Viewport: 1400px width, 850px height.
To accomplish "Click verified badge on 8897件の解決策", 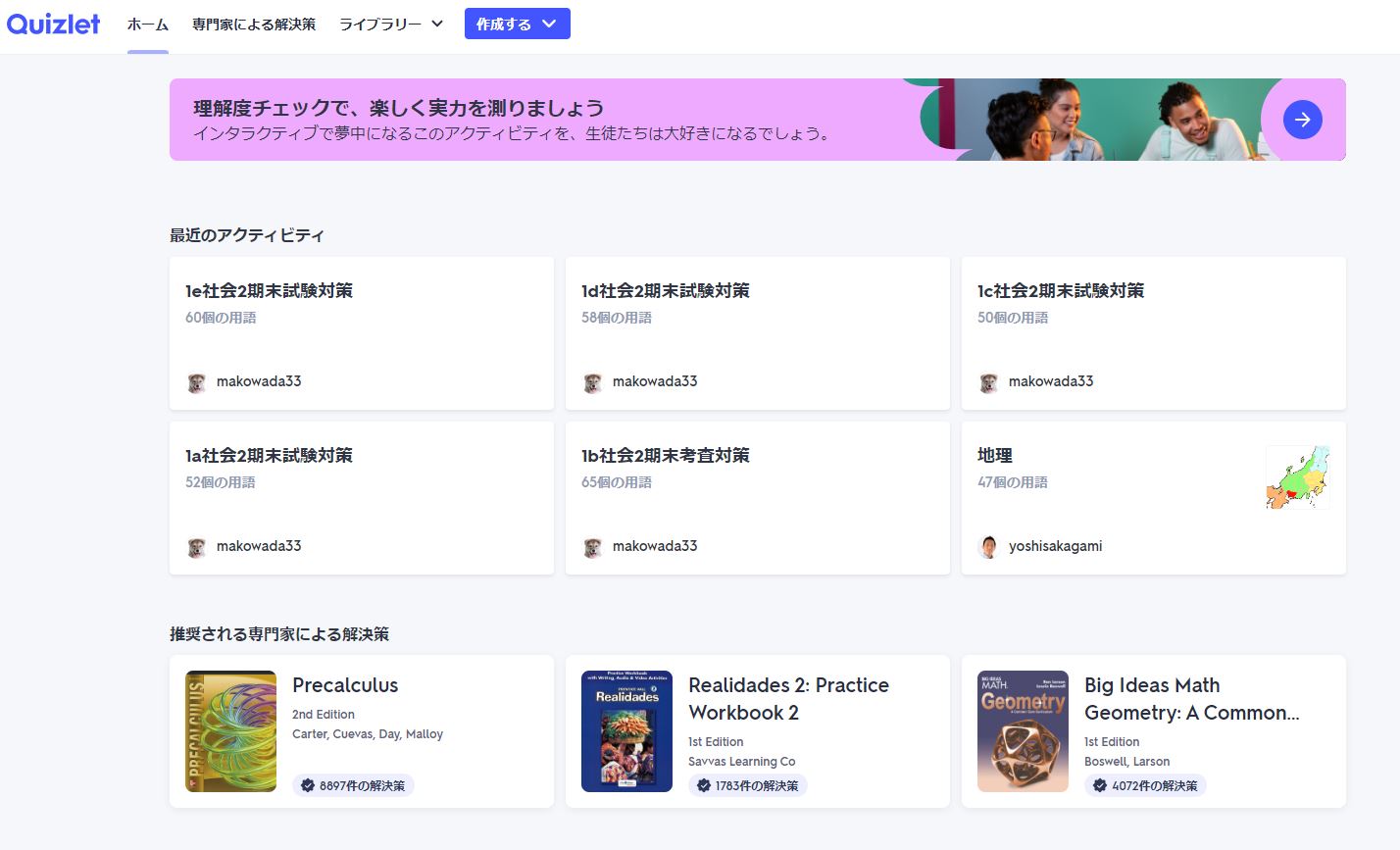I will coord(308,785).
